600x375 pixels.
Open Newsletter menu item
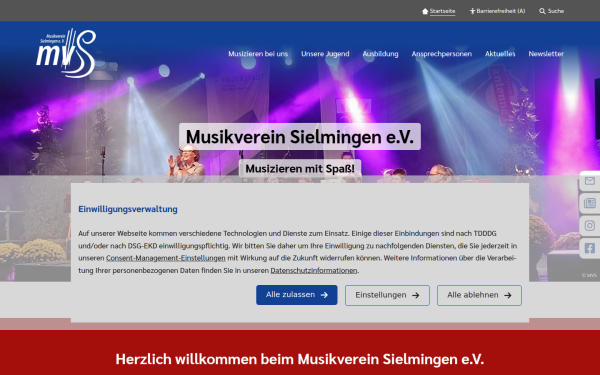tap(546, 54)
